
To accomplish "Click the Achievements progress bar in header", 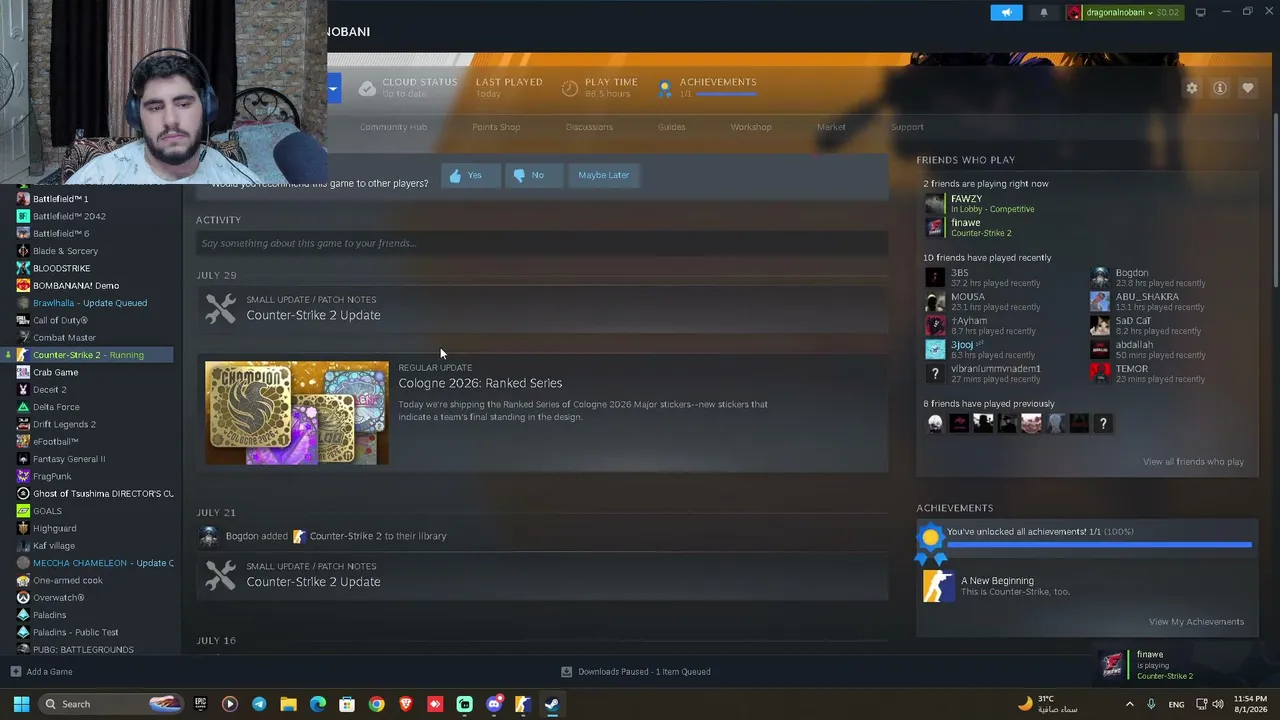I will [x=726, y=95].
